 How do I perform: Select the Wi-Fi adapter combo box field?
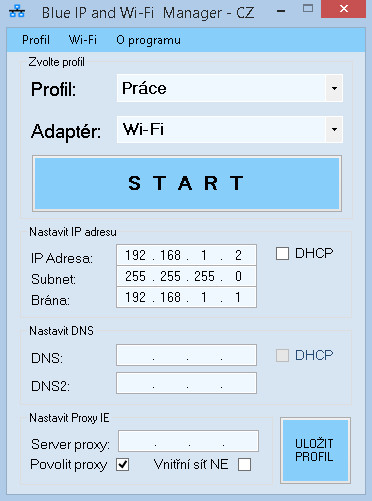(x=230, y=129)
